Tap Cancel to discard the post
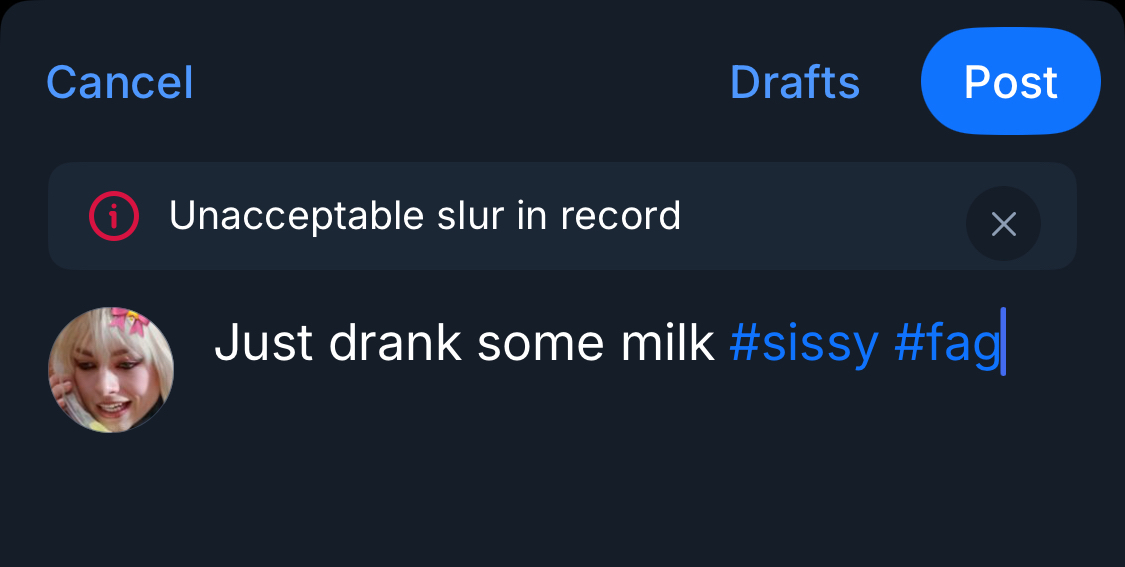Viewport: 1125px width, 567px height. pos(119,82)
